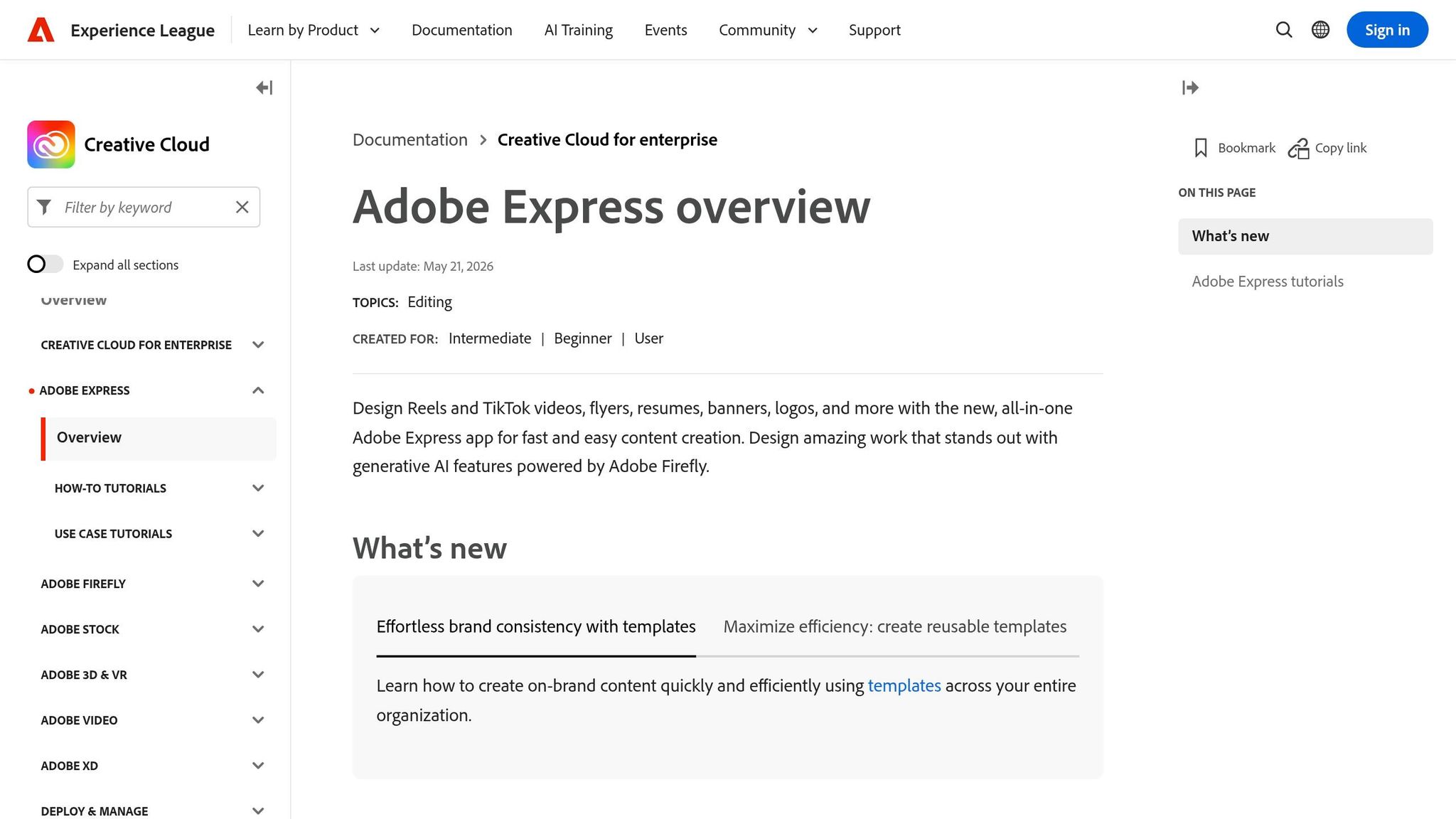Click the Editing topic tag
Viewport: 1456px width, 819px height.
click(429, 302)
